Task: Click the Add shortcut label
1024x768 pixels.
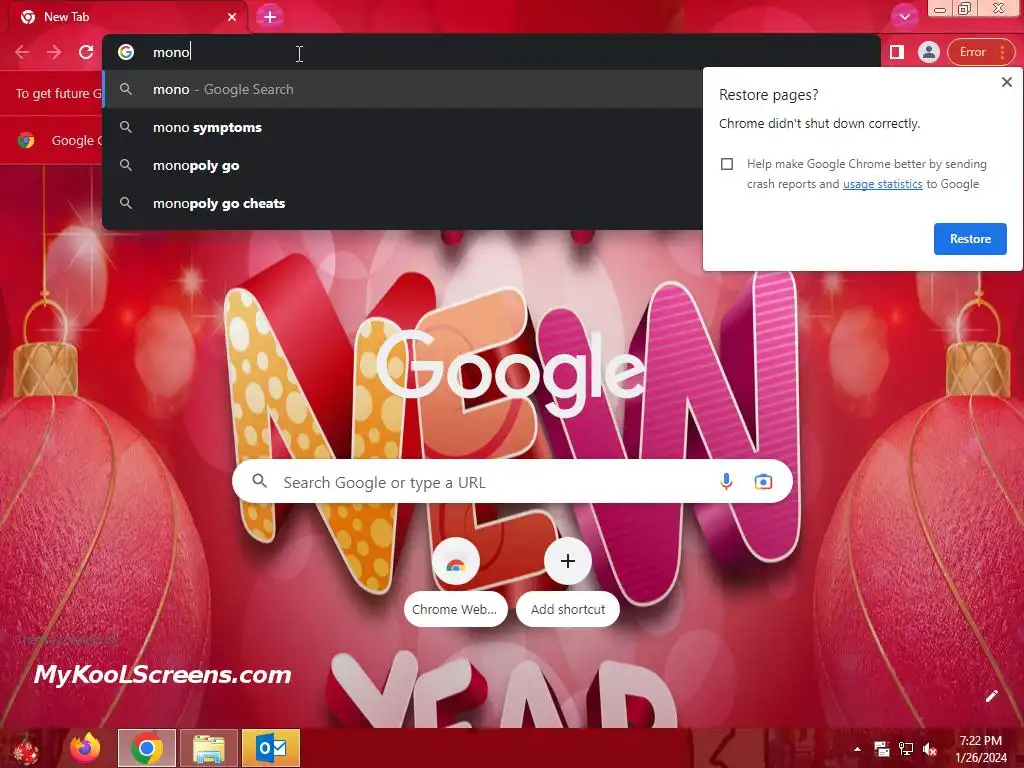Action: tap(568, 609)
